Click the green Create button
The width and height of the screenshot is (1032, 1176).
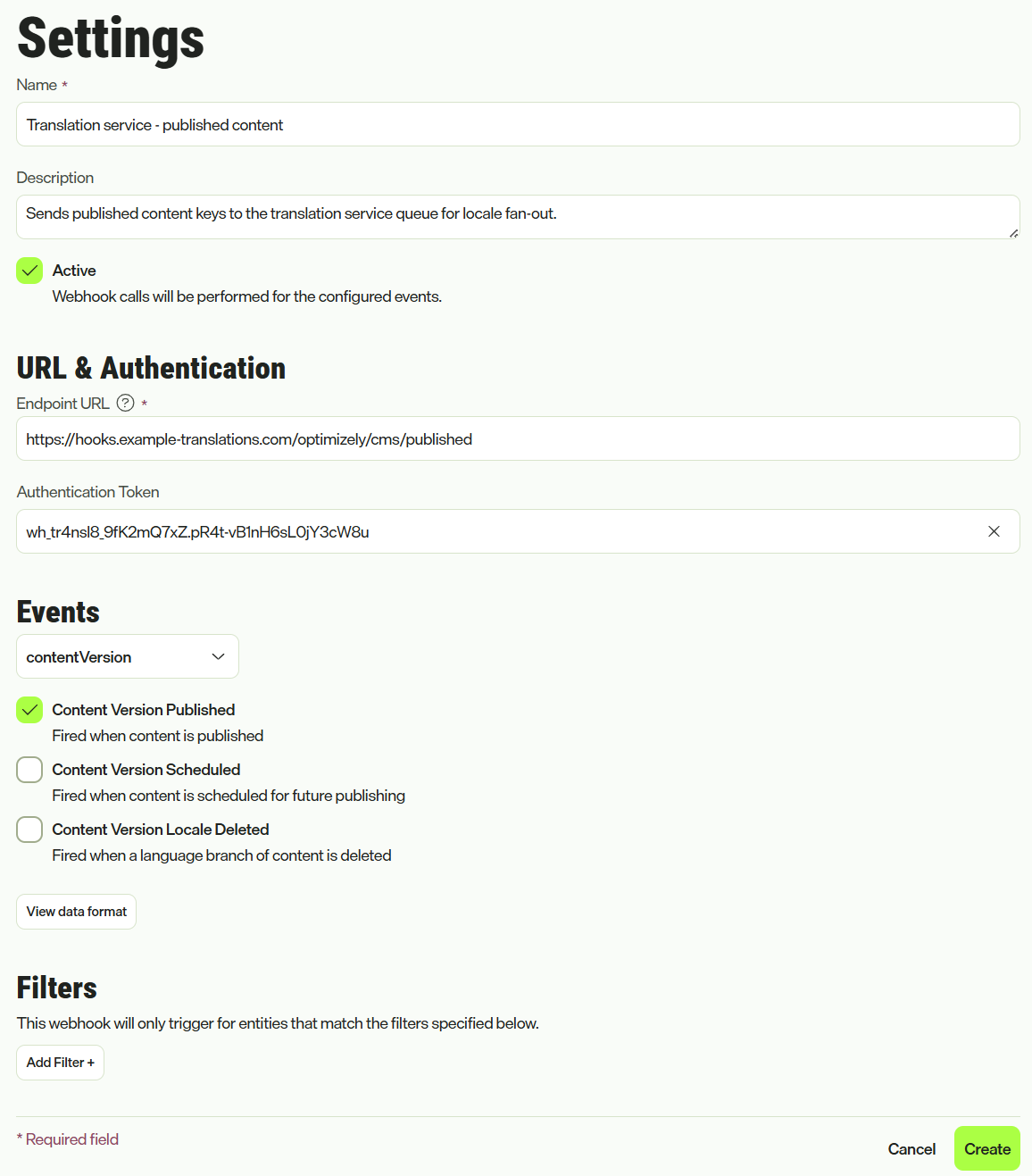point(987,1148)
